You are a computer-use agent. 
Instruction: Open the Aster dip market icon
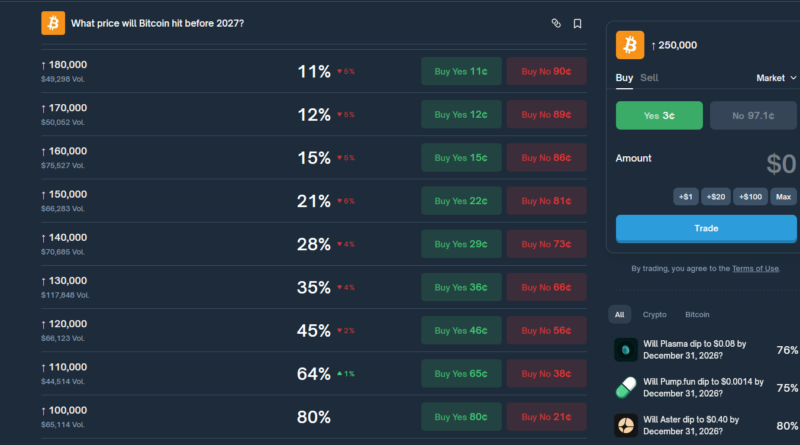(626, 424)
